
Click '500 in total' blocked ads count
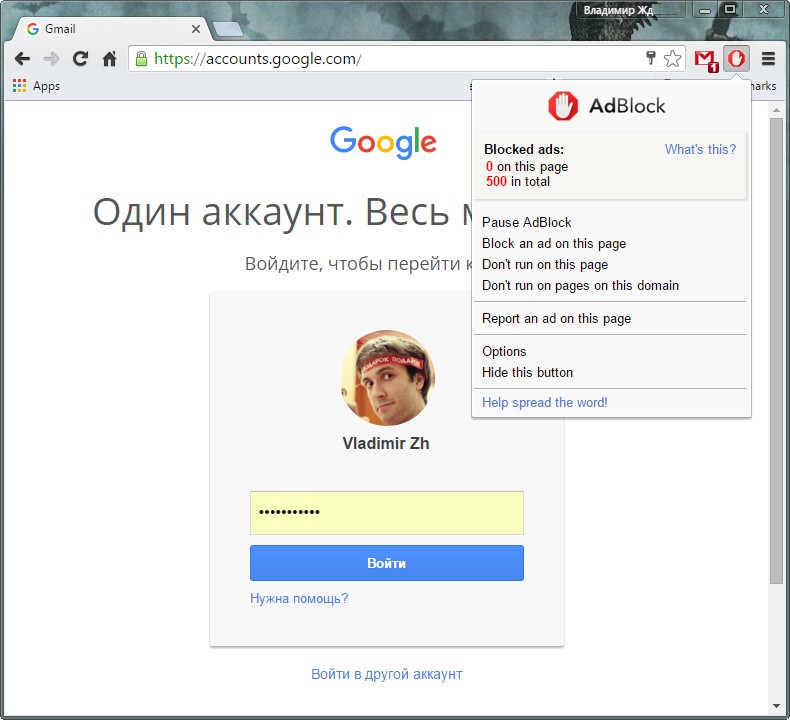tap(518, 181)
